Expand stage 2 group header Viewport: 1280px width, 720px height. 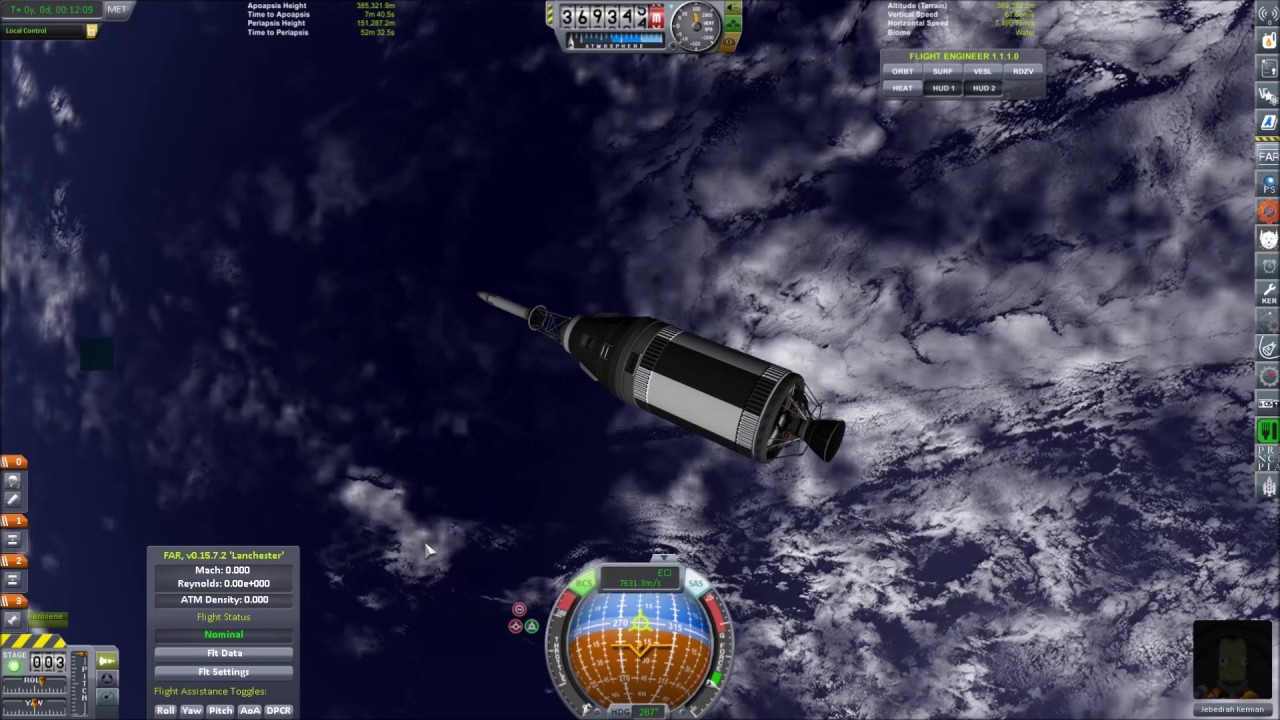13,562
